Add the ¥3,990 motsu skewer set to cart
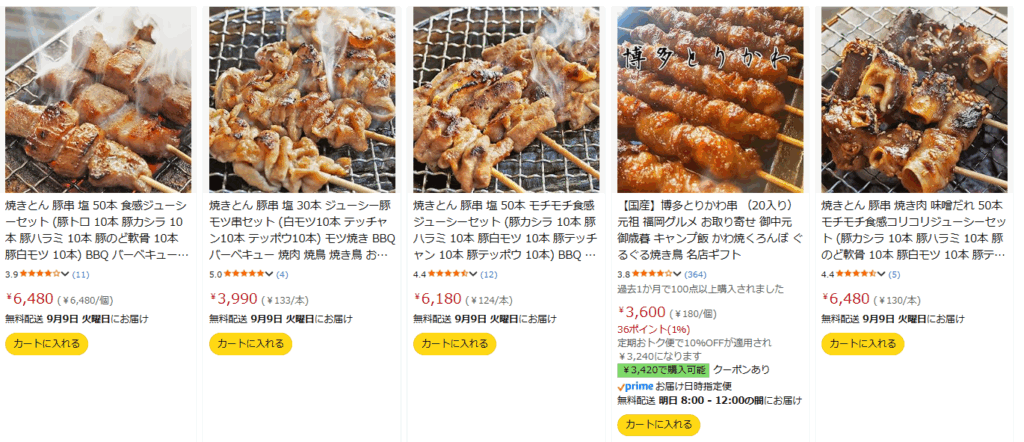 251,343
